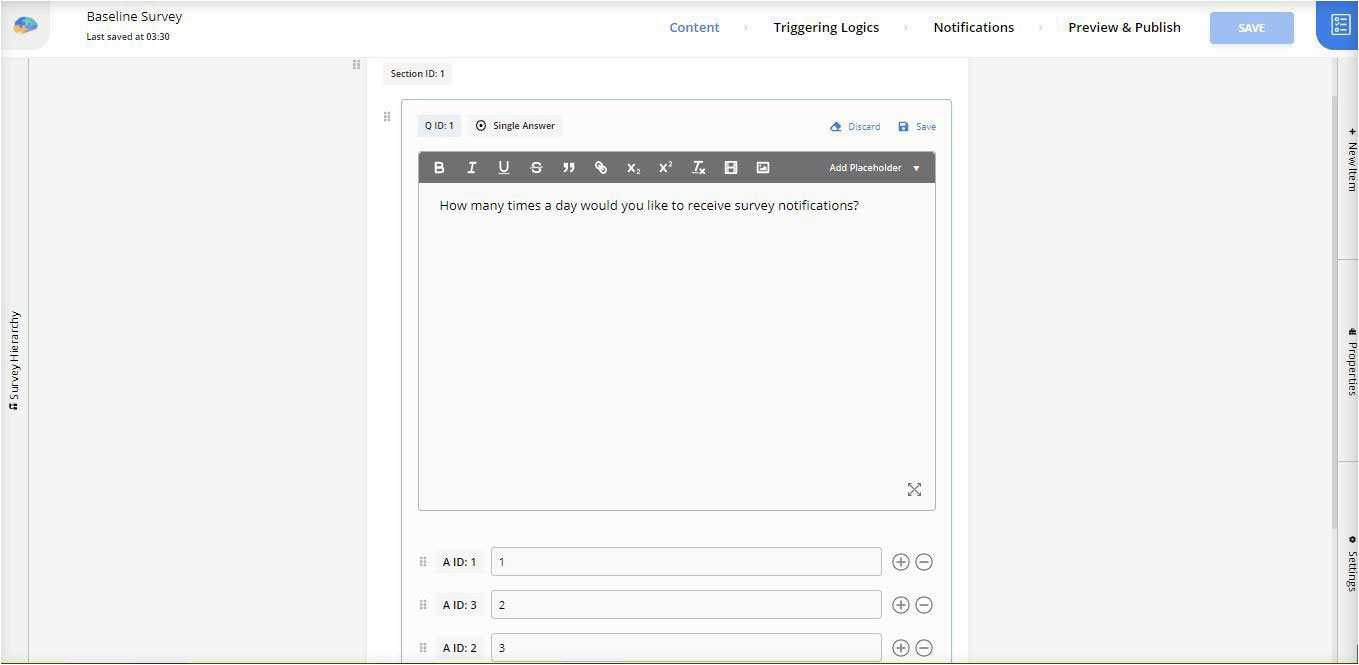Discard changes to question 1
Screen dimensions: 1359x665
(x=855, y=127)
